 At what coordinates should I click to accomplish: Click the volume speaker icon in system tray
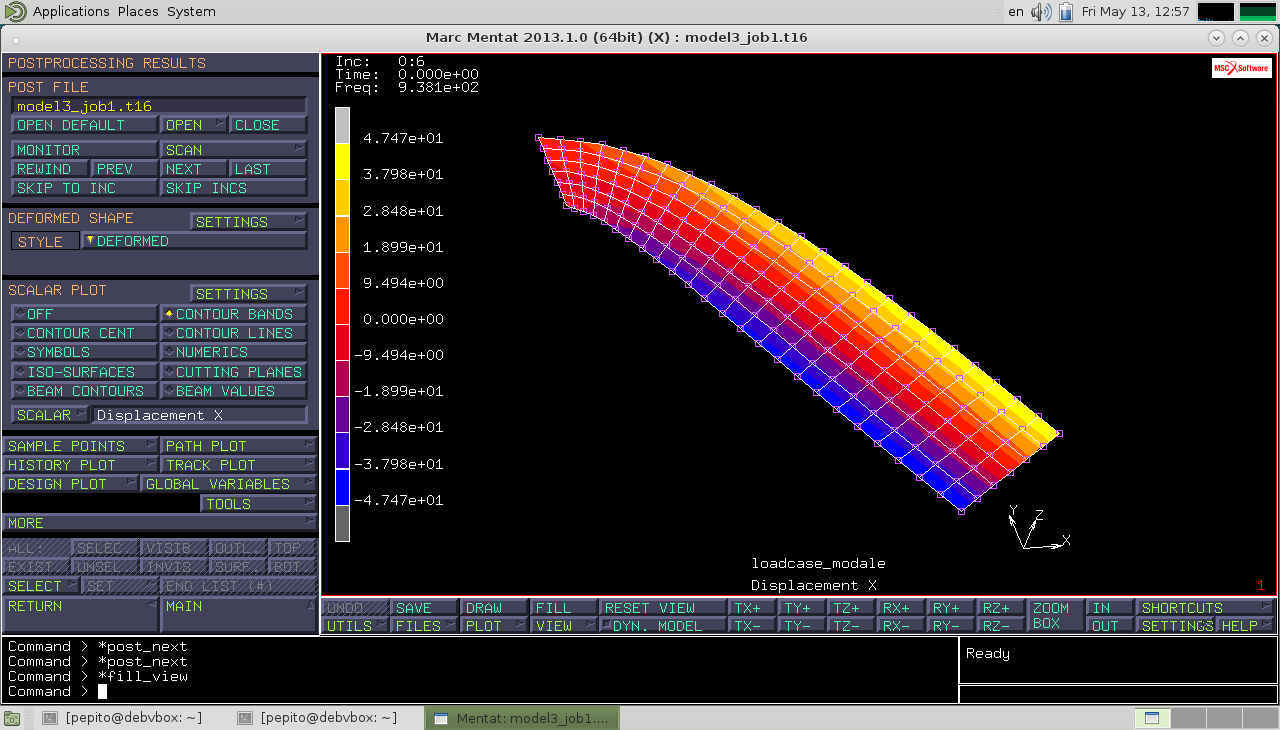[1041, 12]
